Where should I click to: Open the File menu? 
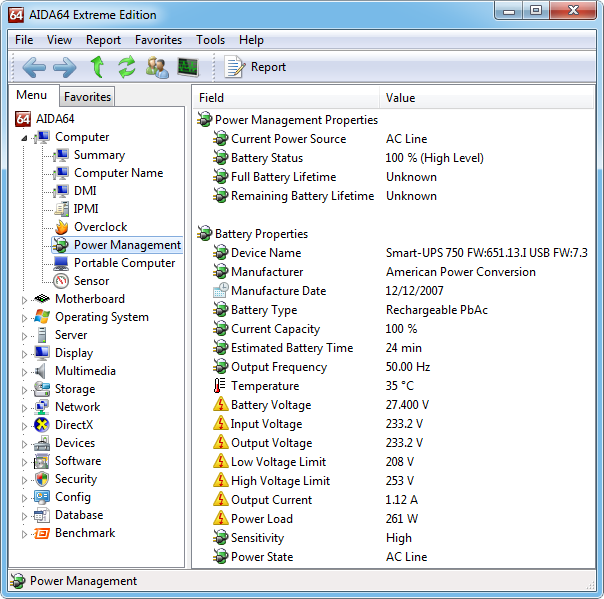(x=24, y=40)
